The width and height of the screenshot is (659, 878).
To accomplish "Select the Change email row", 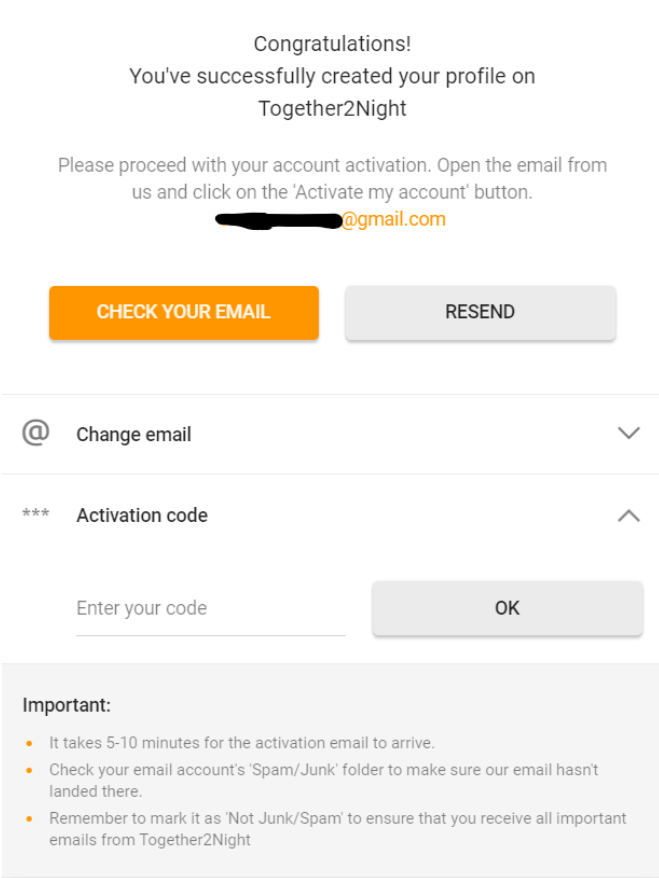I will tap(330, 434).
